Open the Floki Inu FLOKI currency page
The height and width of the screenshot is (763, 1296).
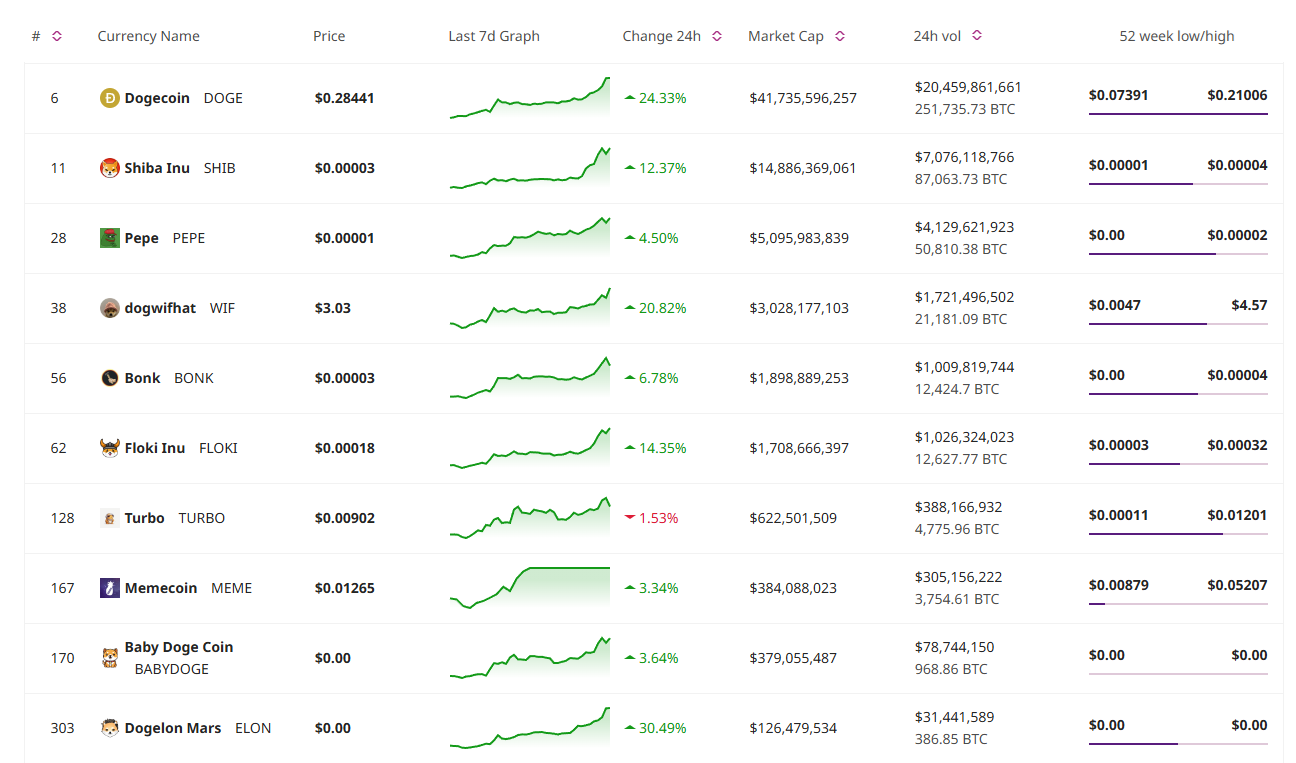[x=156, y=447]
